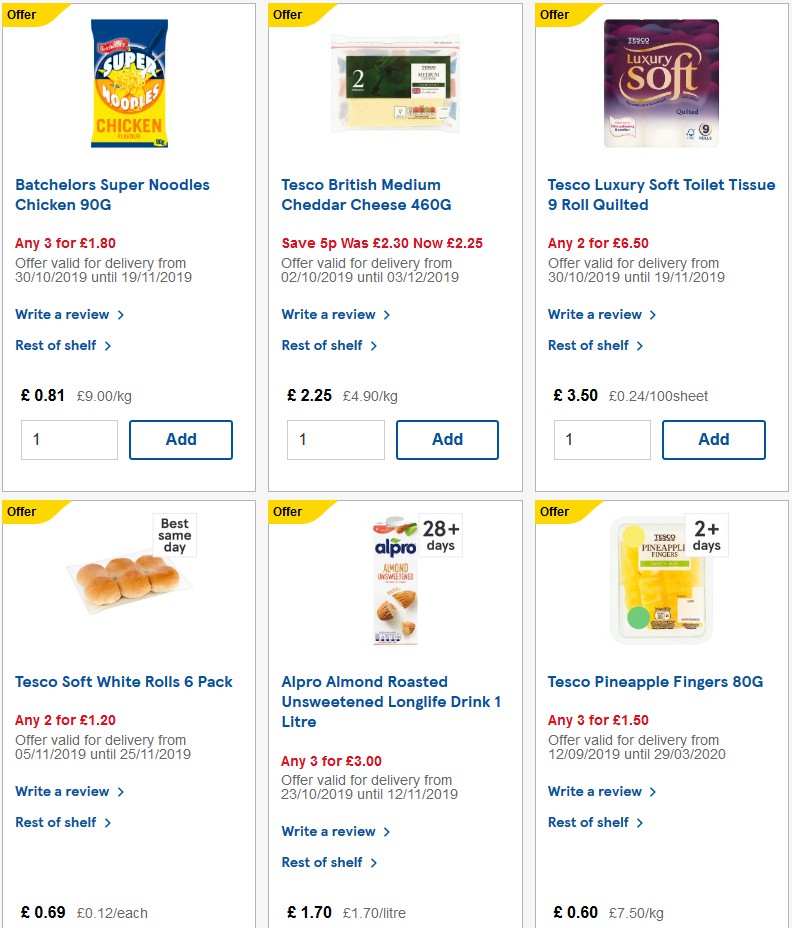792x928 pixels.
Task: Click the Offer ribbon on the Alpro drink
Action: click(287, 511)
